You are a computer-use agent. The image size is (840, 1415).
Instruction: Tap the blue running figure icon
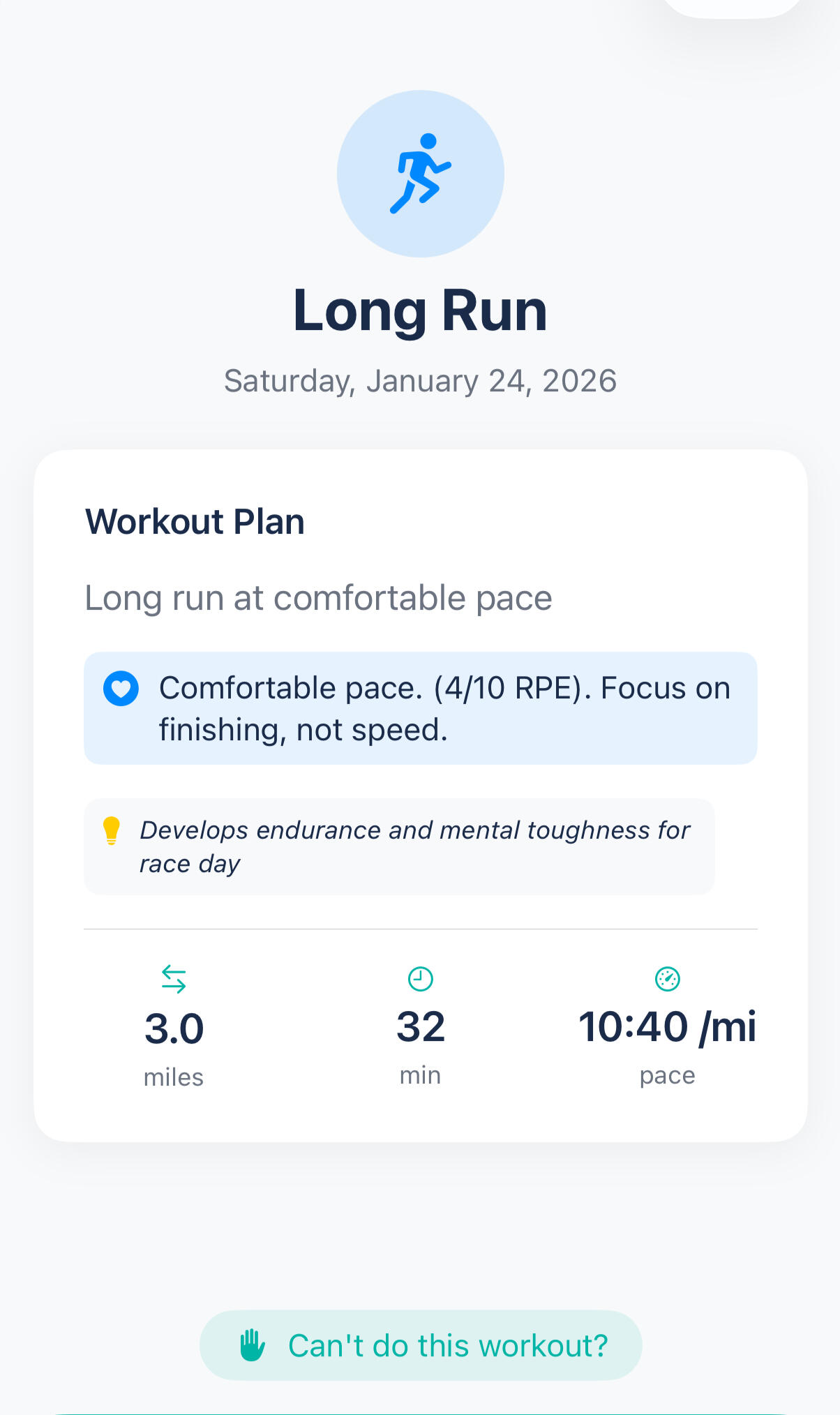coord(420,173)
